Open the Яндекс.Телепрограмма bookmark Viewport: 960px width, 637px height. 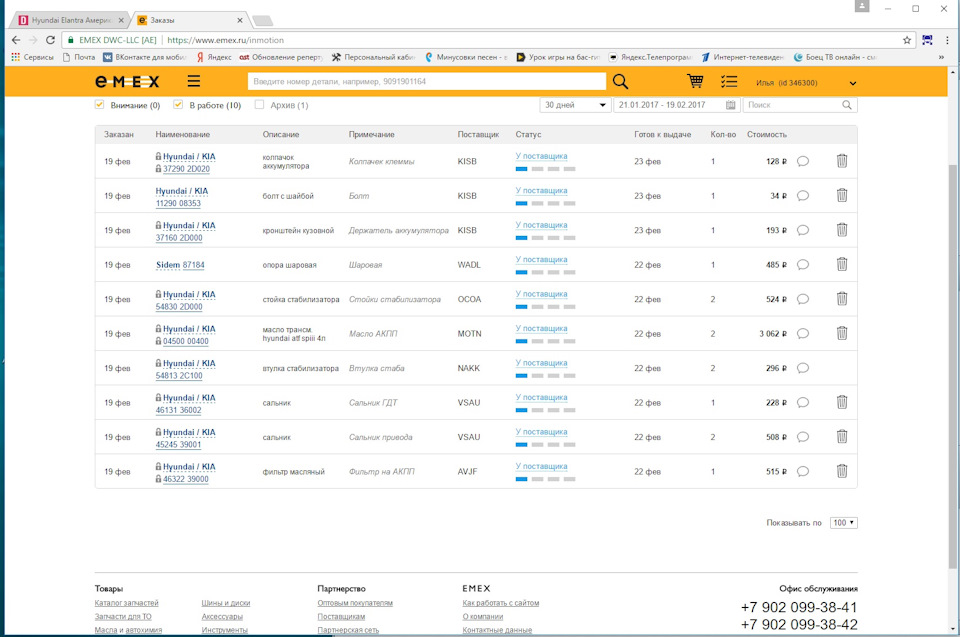[x=650, y=57]
